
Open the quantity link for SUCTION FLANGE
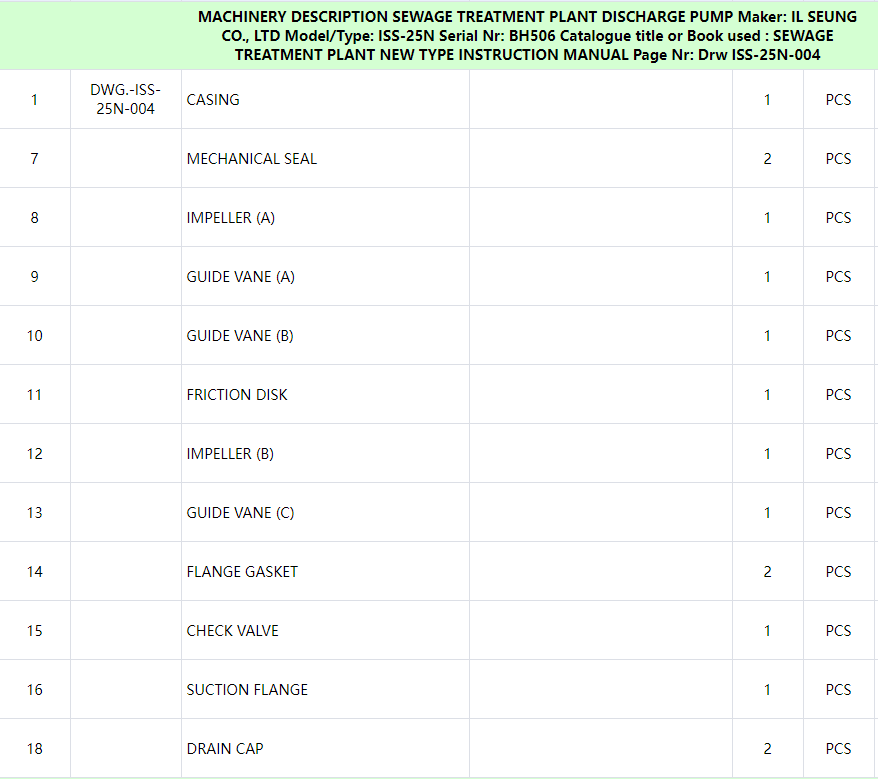tap(767, 690)
